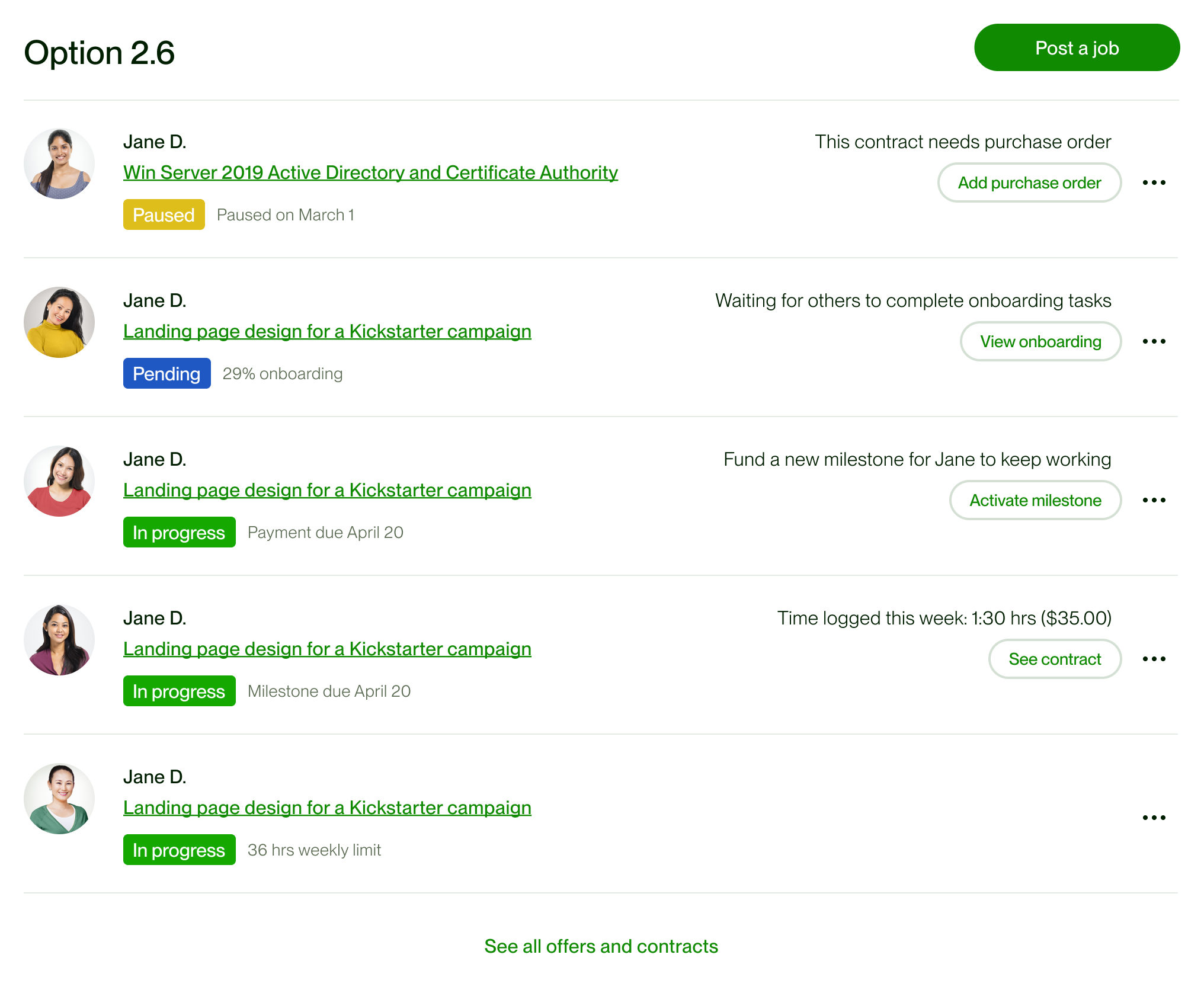
Task: Click 'Milestone due April 20' text
Action: [x=329, y=691]
